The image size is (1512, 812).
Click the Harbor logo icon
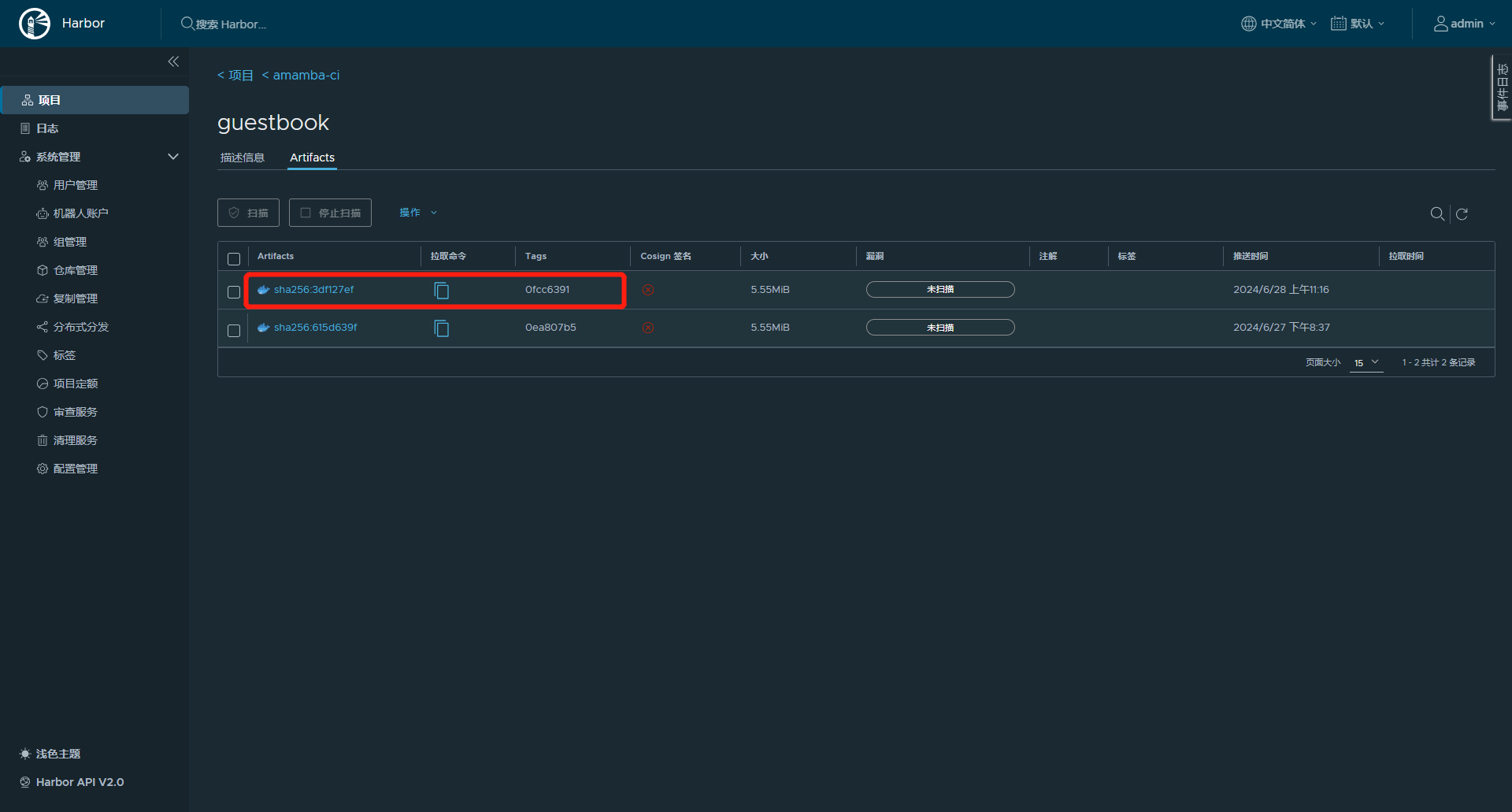35,24
